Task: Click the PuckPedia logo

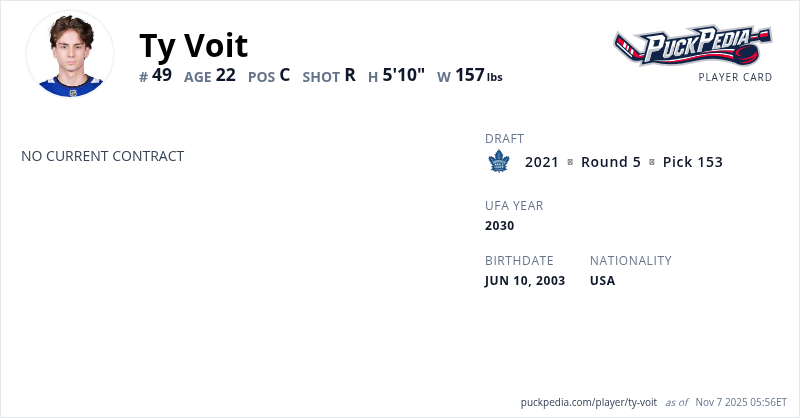Action: (692, 46)
